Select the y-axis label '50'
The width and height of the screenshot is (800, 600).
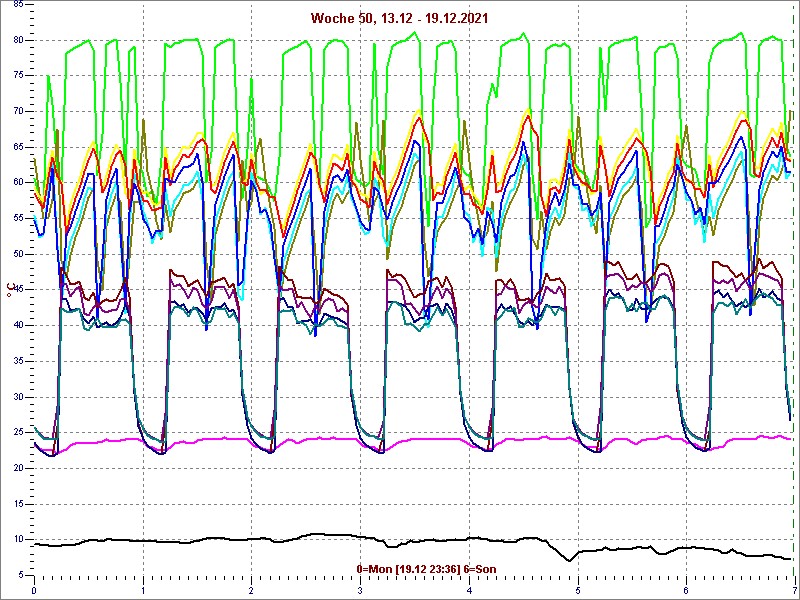tap(18, 254)
